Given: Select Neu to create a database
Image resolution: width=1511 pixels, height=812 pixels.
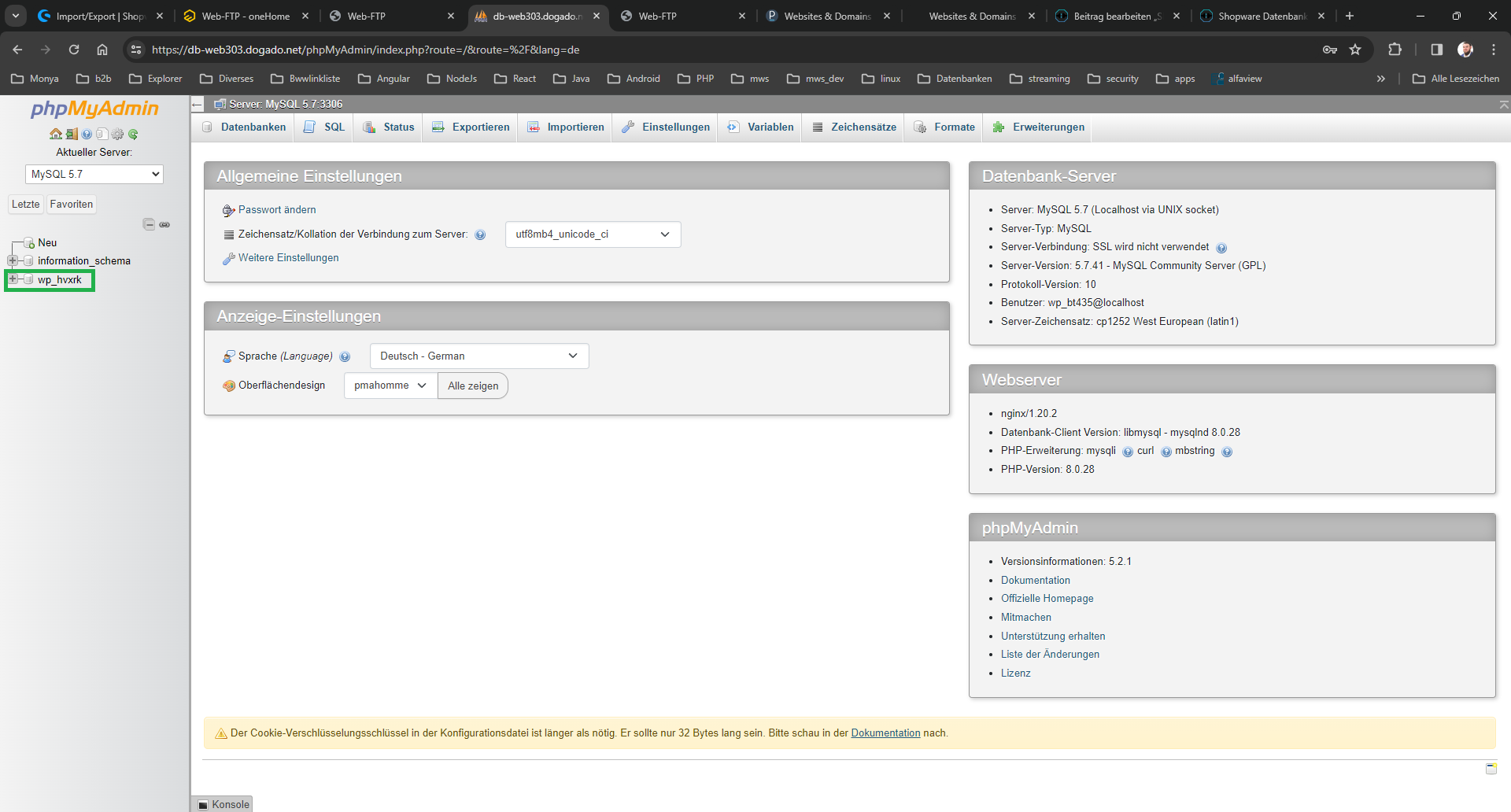Looking at the screenshot, I should point(47,242).
